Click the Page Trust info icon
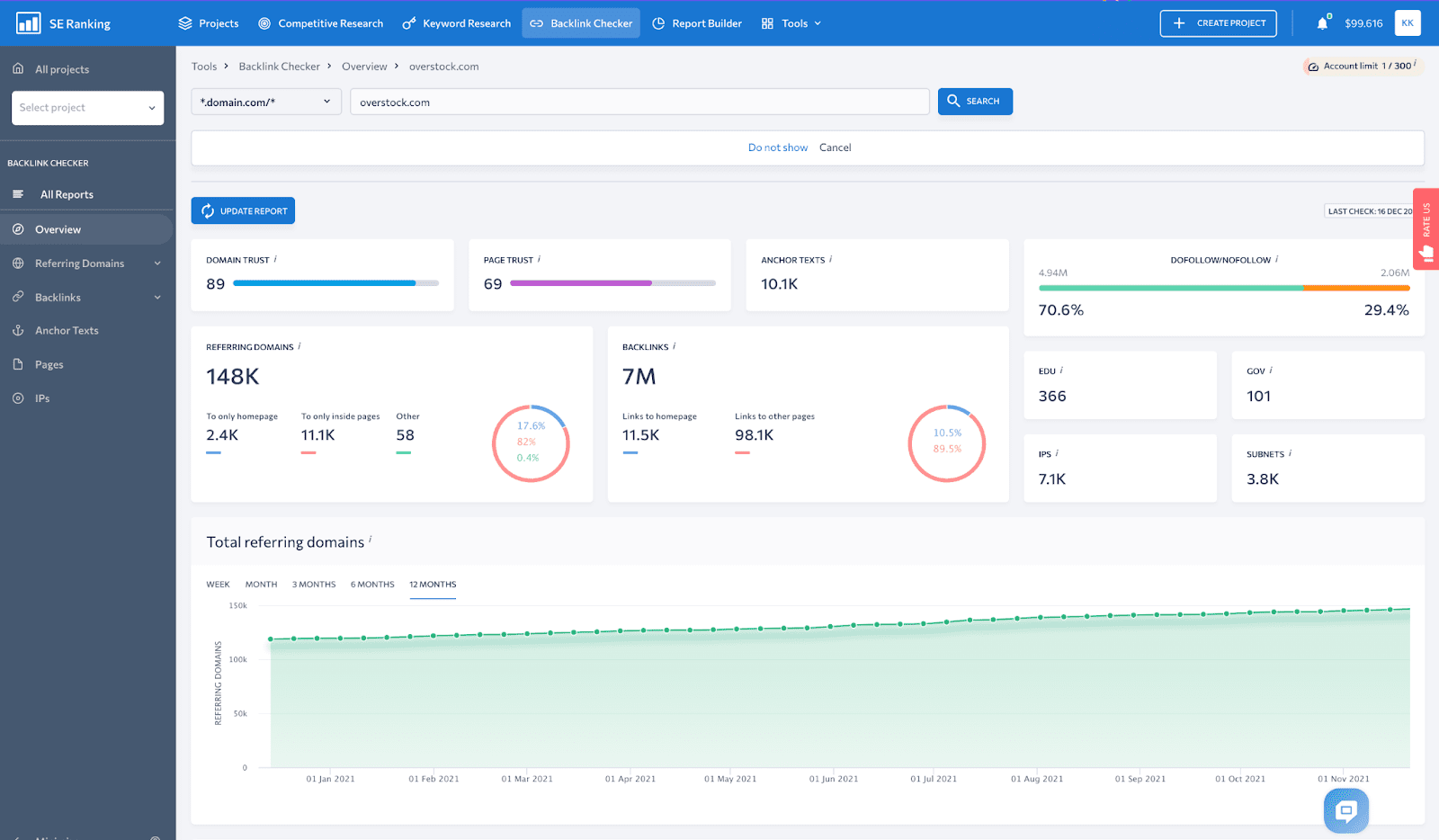1439x840 pixels. (539, 259)
